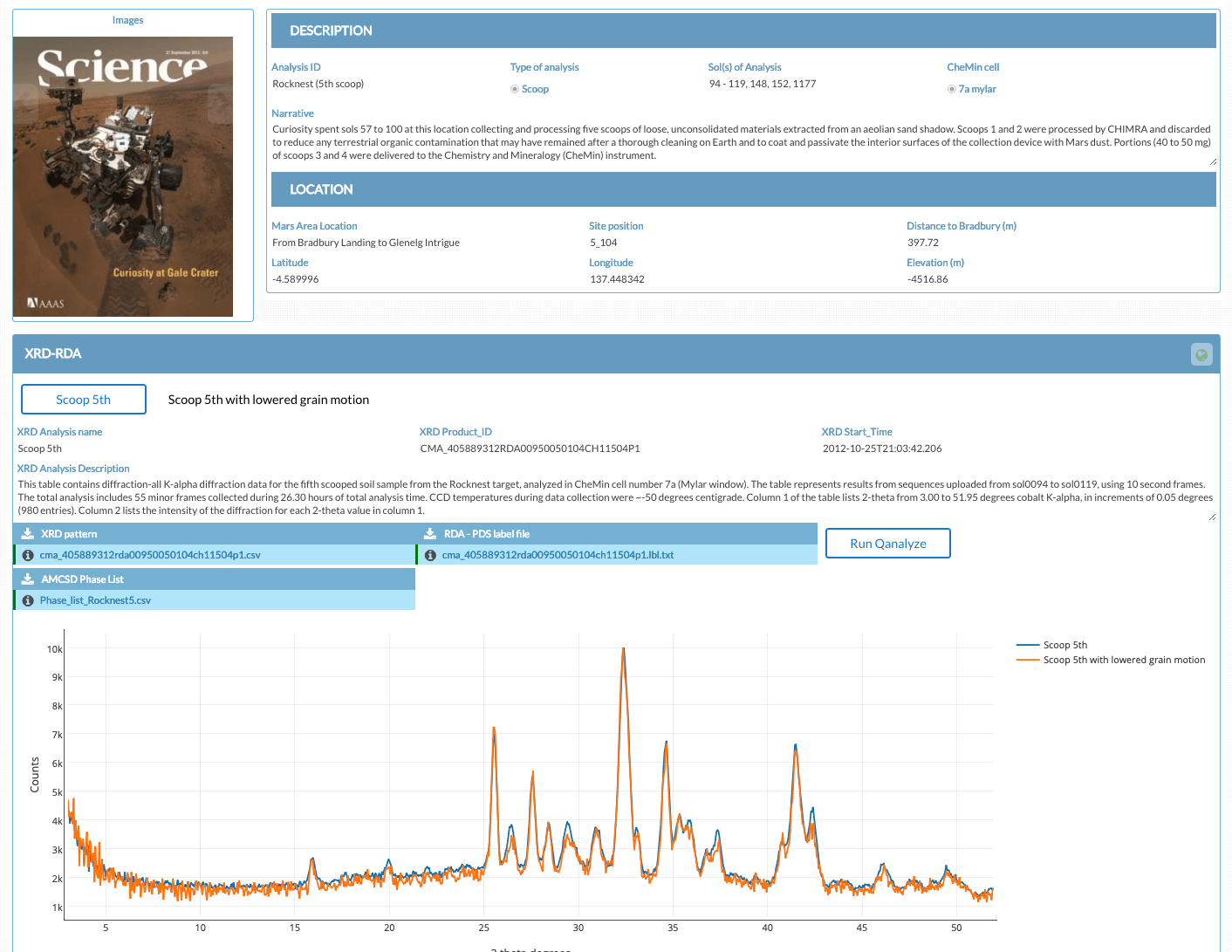
Task: Select the Scoop radio button
Action: (x=515, y=89)
